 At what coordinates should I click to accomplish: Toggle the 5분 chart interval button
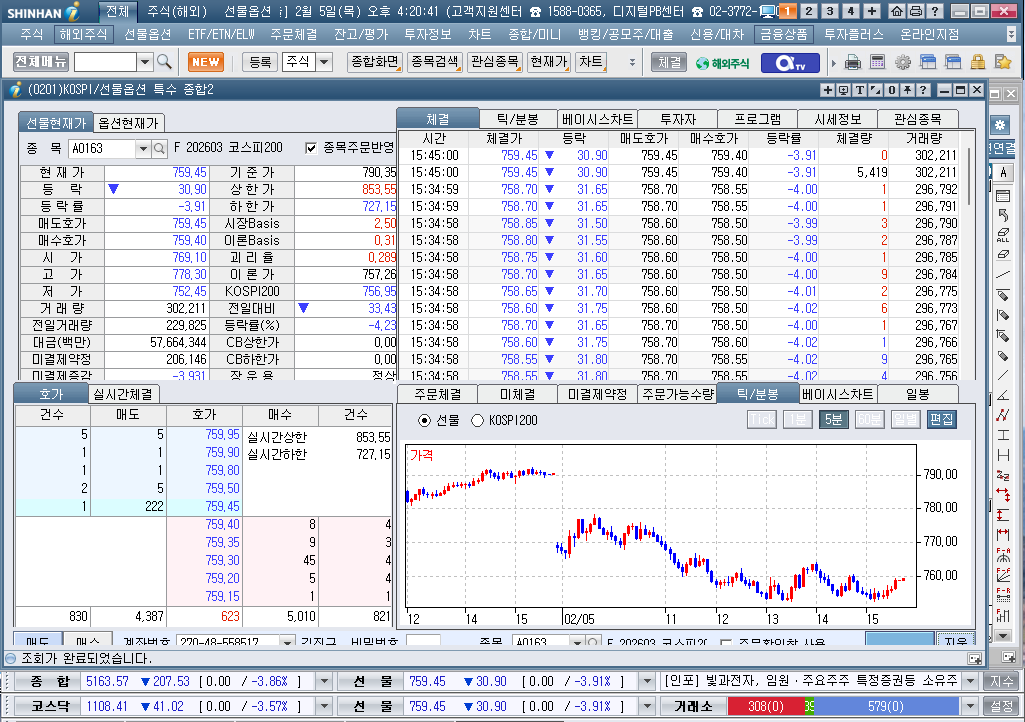click(833, 419)
